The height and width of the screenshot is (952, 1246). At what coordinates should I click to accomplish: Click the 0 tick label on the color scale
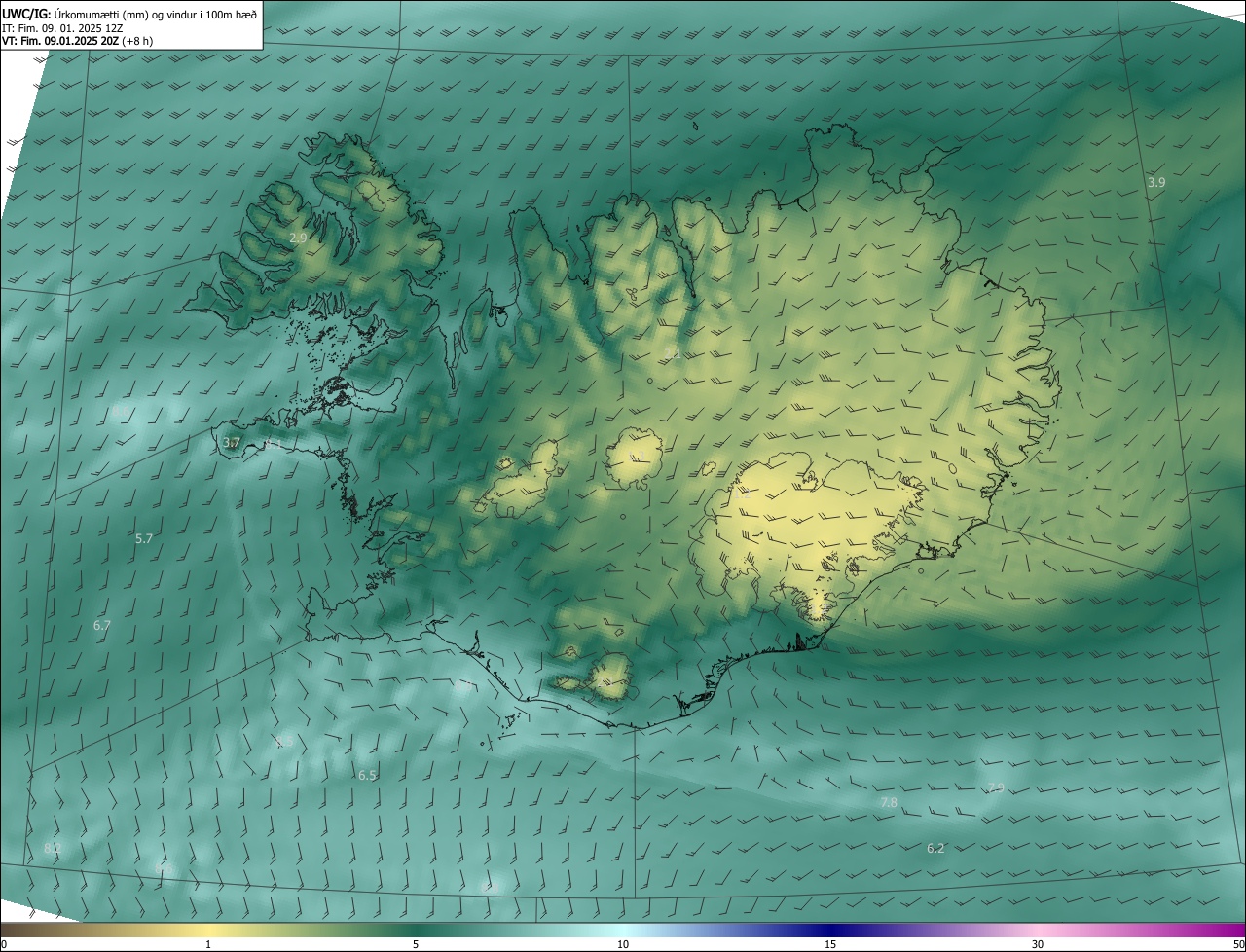coord(4,944)
